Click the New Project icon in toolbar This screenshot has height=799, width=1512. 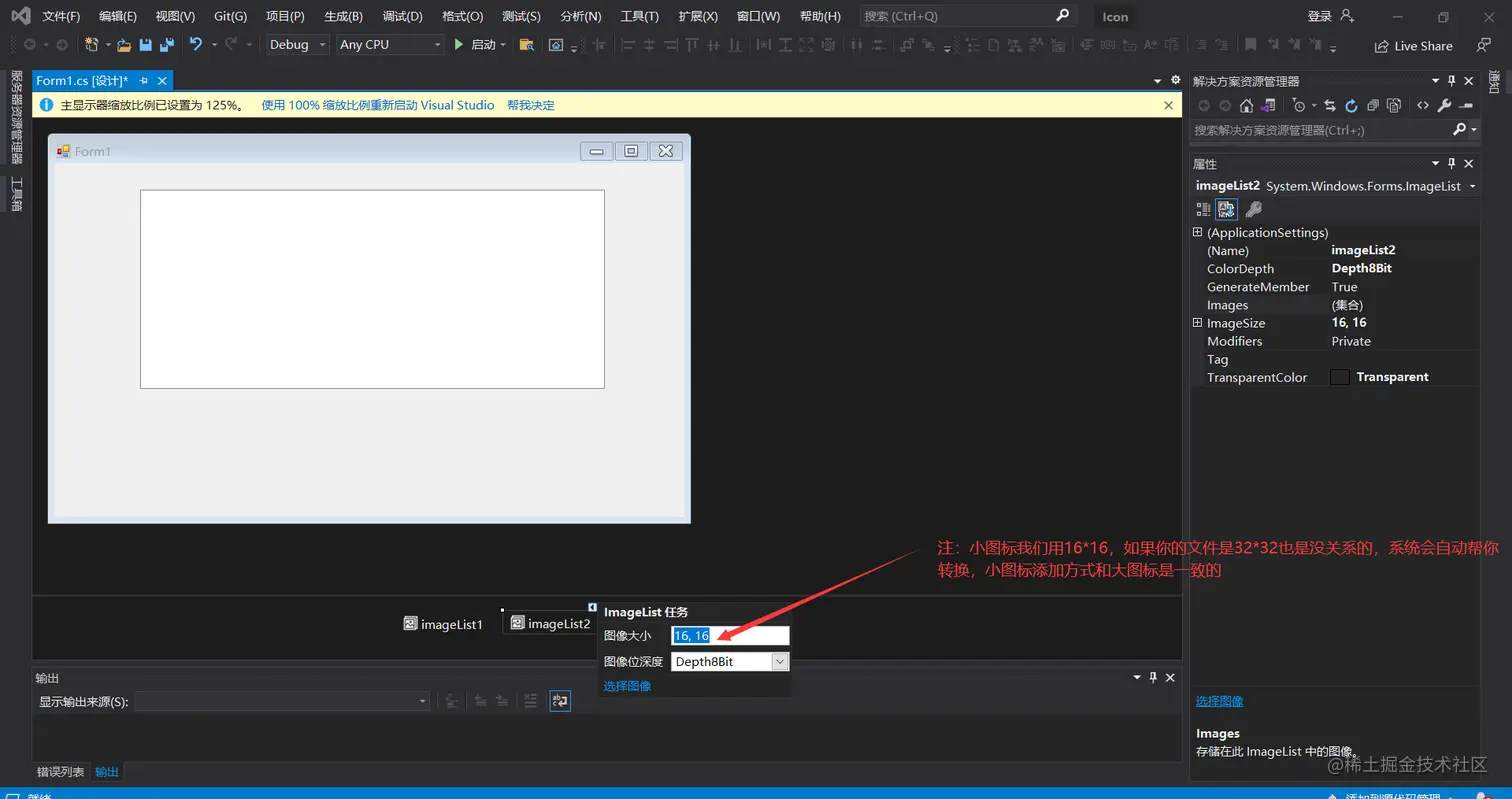pos(92,45)
